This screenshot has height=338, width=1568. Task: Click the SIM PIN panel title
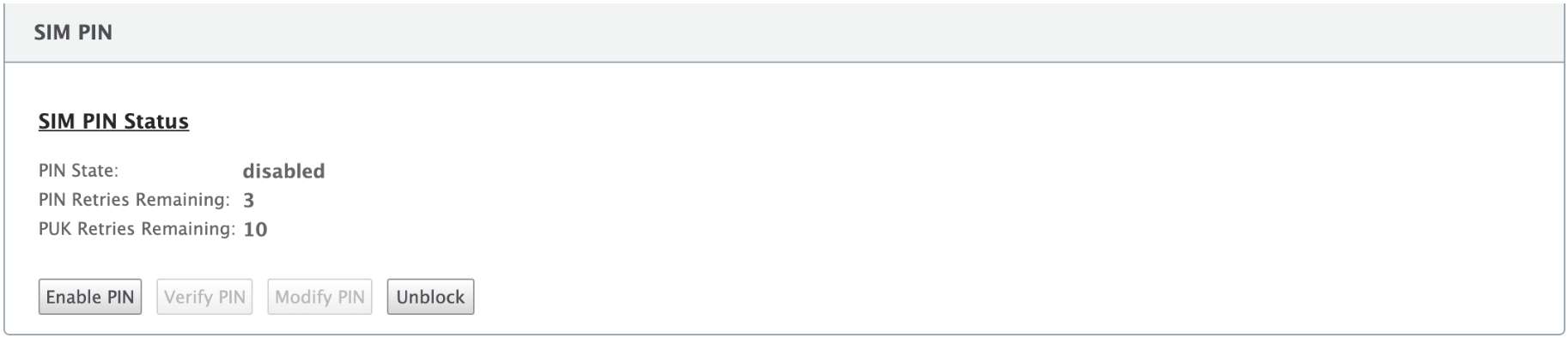pyautogui.click(x=73, y=33)
